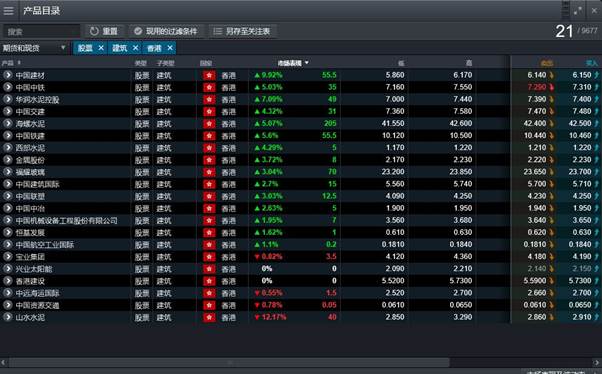Click the 重置 reset icon button
This screenshot has width=602, height=374.
point(94,31)
